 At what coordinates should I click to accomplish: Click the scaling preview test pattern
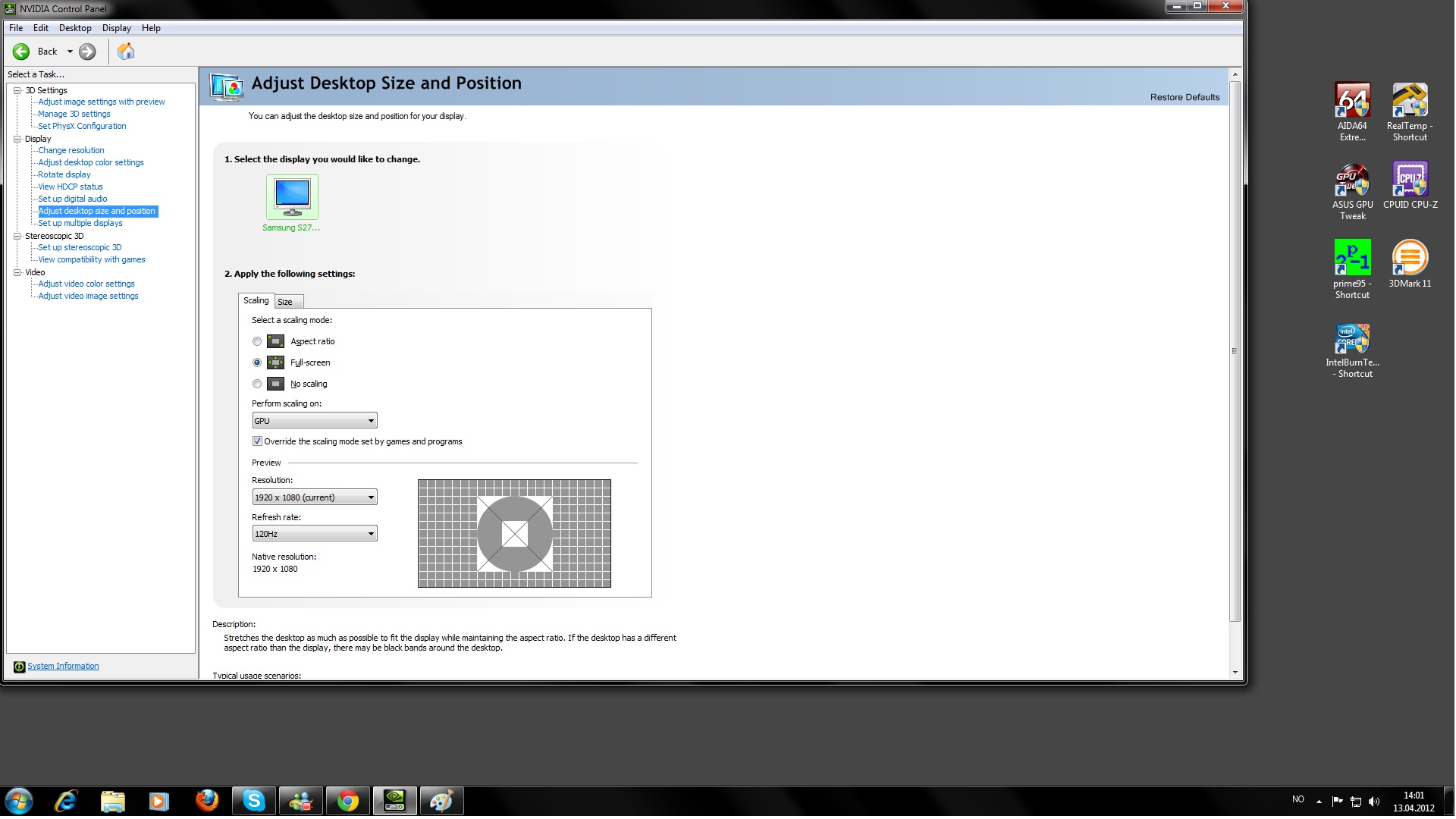pos(514,533)
